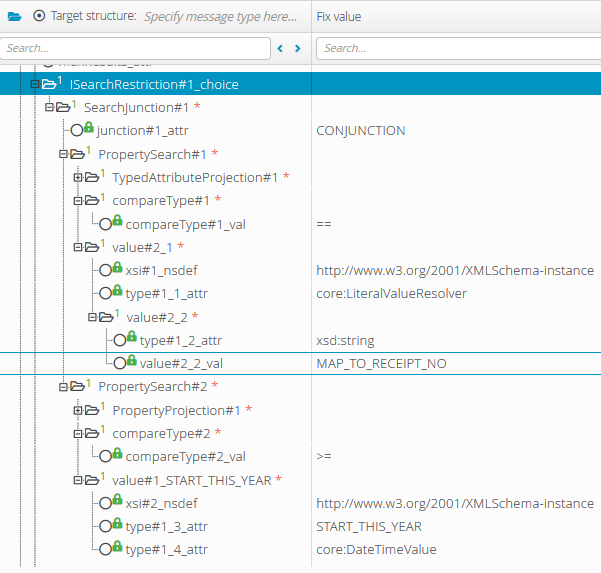Viewport: 601px width, 573px height.
Task: Click the green lock on value#2_2_val
Action: pyautogui.click(x=131, y=360)
